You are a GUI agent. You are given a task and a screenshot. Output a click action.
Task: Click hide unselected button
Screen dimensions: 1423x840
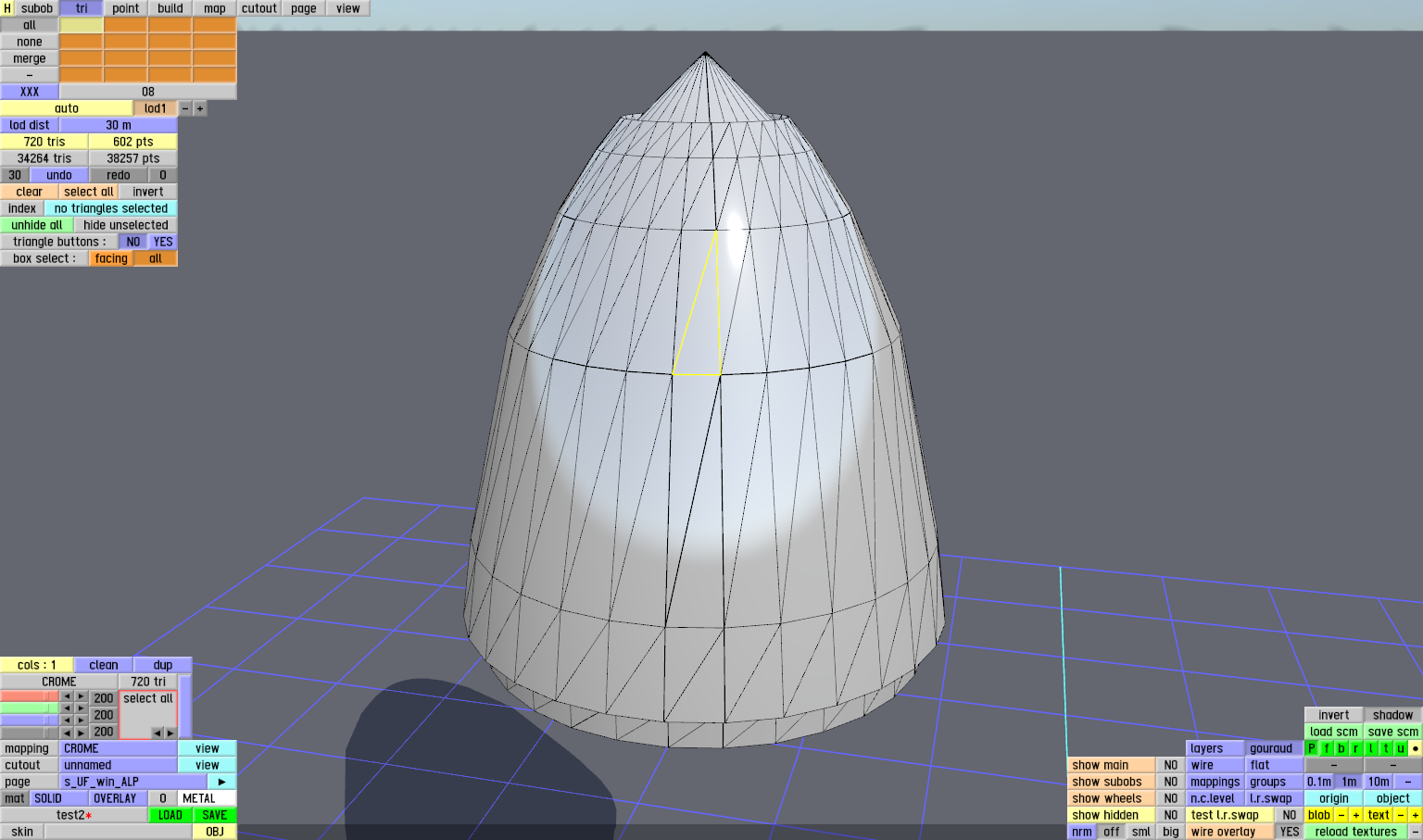pyautogui.click(x=126, y=225)
